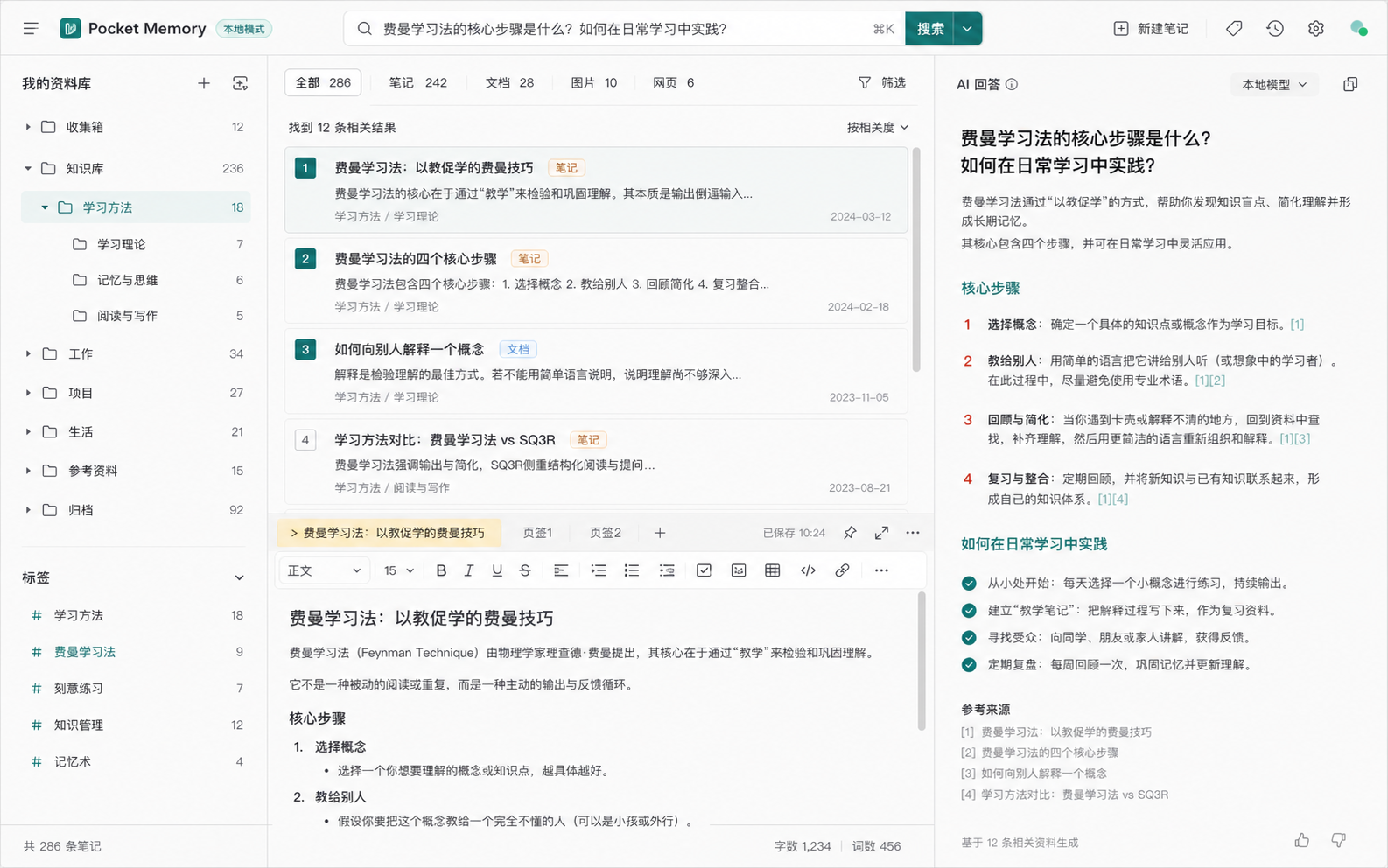Add a new library item with plus icon
This screenshot has height=868, width=1388.
coord(204,83)
